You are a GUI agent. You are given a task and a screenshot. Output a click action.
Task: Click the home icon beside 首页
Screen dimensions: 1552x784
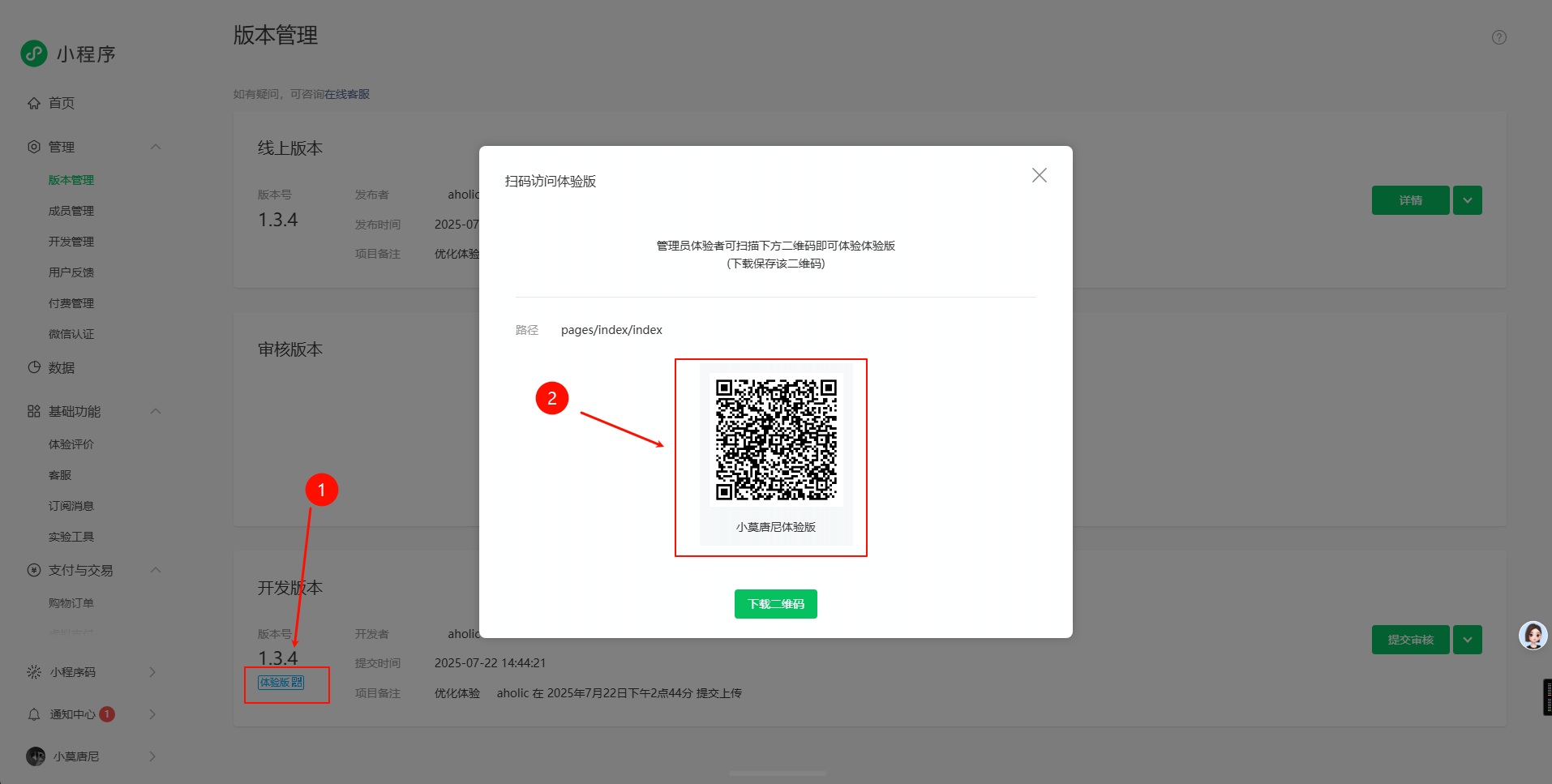34,103
